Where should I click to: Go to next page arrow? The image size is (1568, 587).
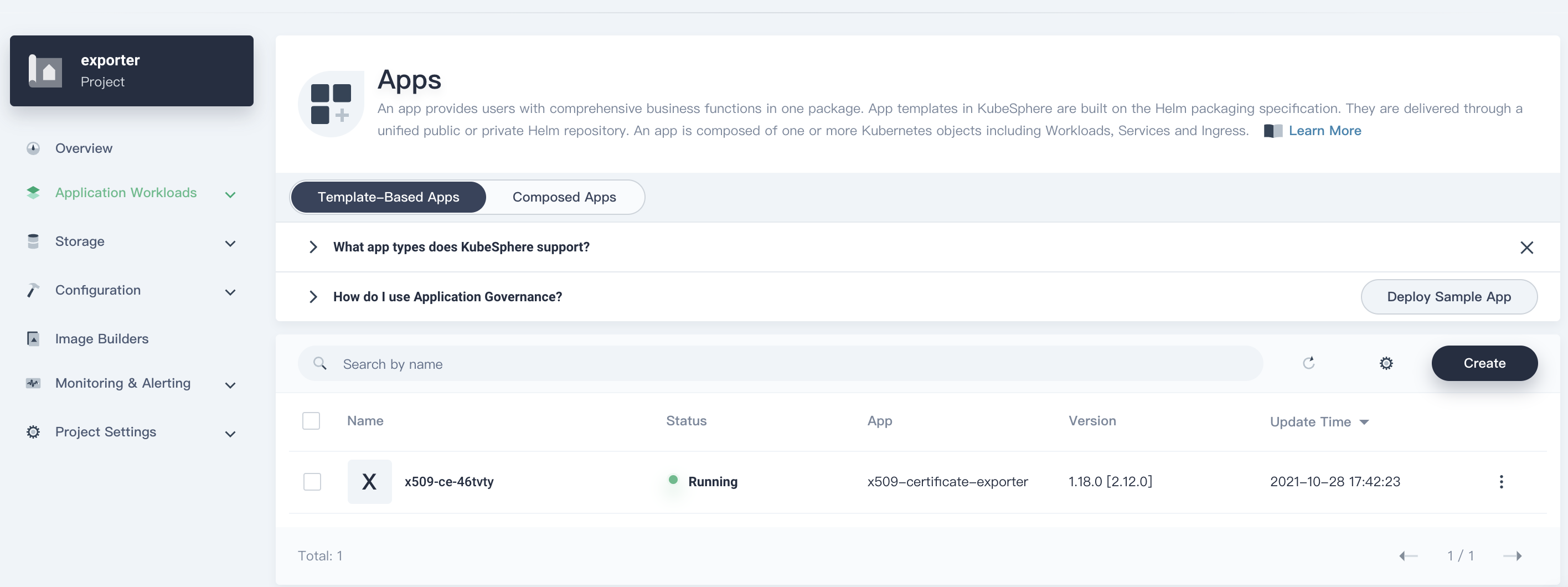tap(1512, 555)
